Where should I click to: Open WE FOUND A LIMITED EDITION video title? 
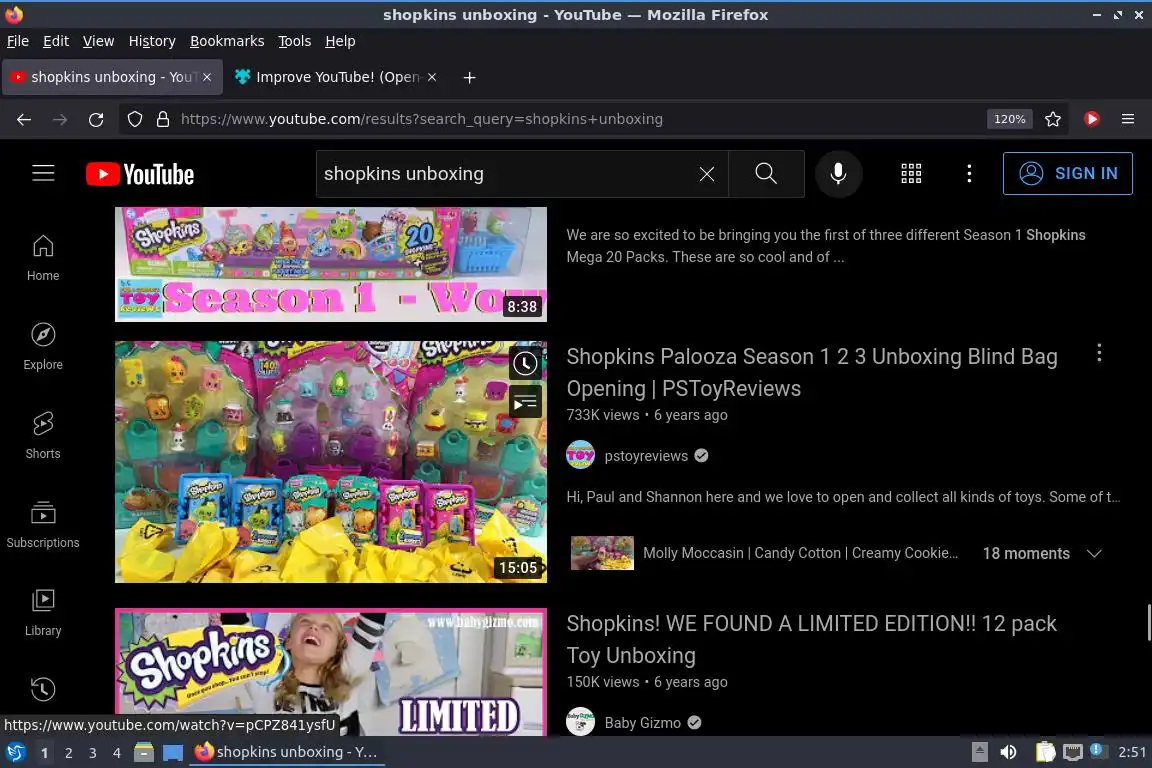(x=811, y=639)
